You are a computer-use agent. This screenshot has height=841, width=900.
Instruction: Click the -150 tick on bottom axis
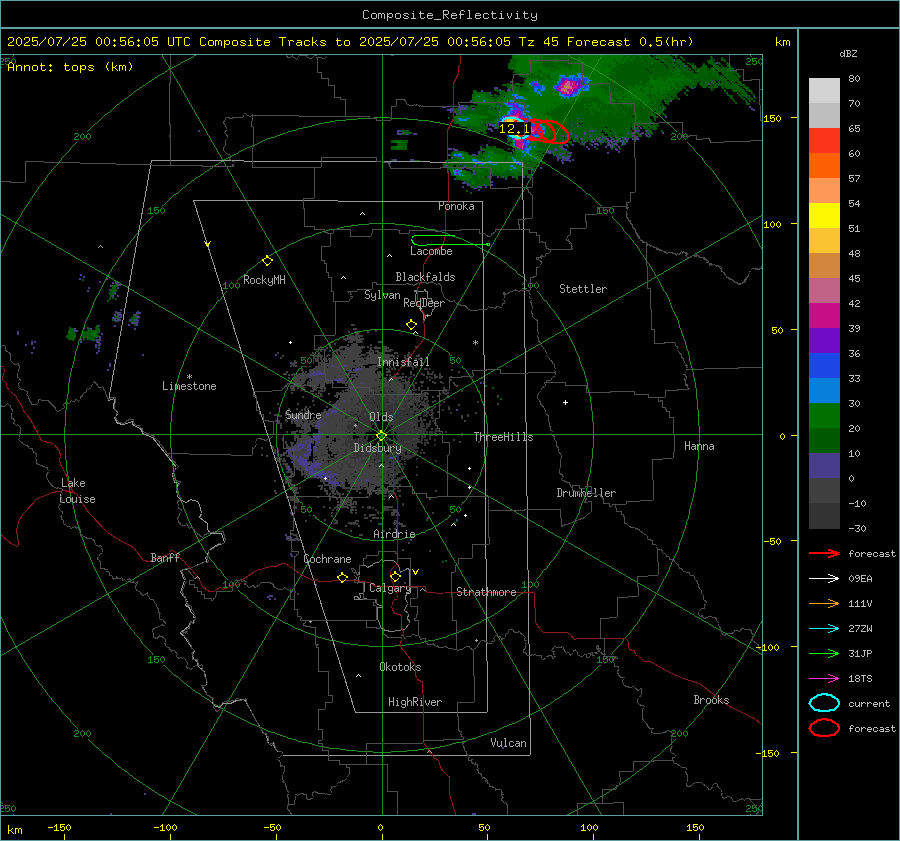coord(59,828)
